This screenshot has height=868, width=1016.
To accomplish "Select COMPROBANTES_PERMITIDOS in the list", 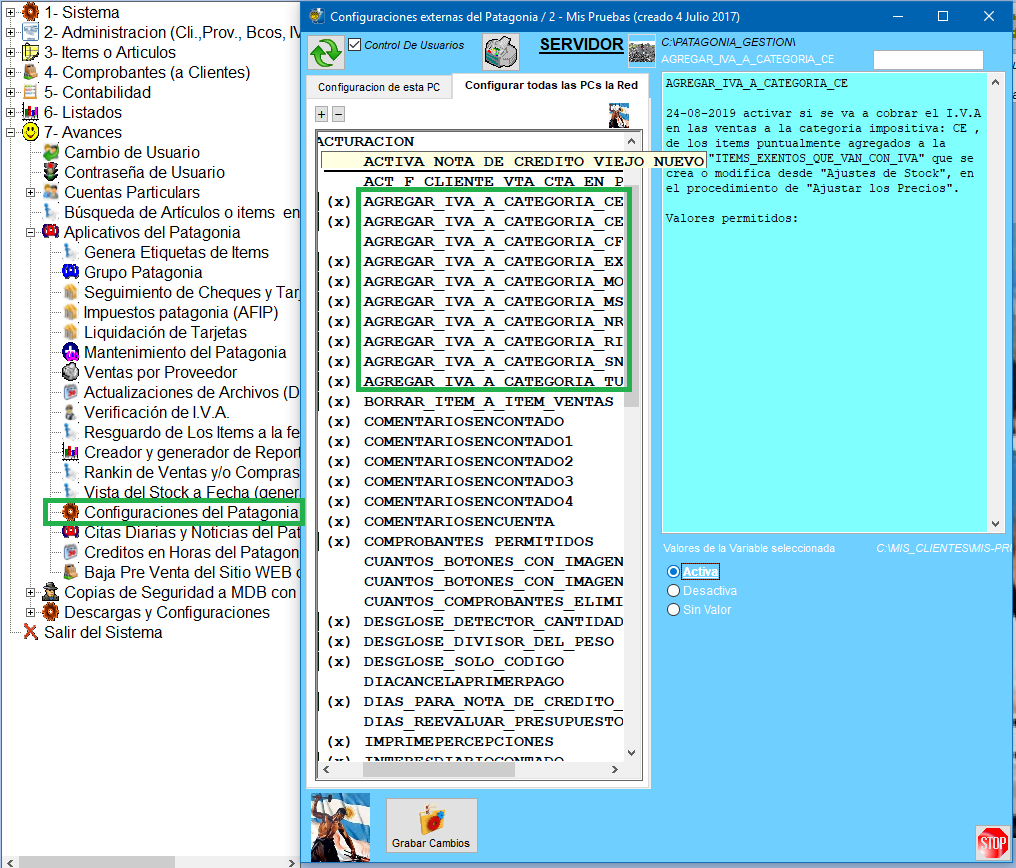I will click(x=478, y=542).
